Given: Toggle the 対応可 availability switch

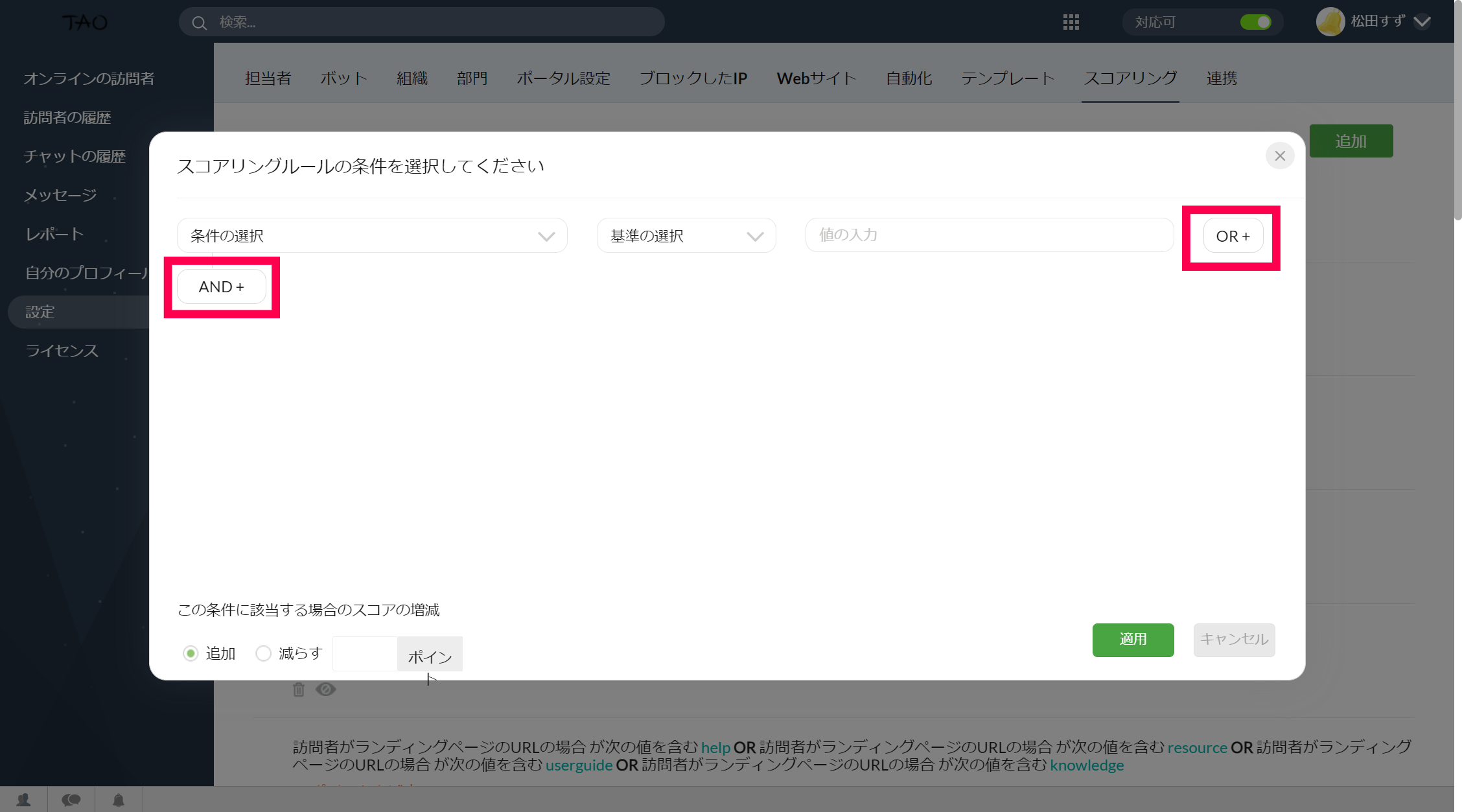Looking at the screenshot, I should coord(1255,22).
